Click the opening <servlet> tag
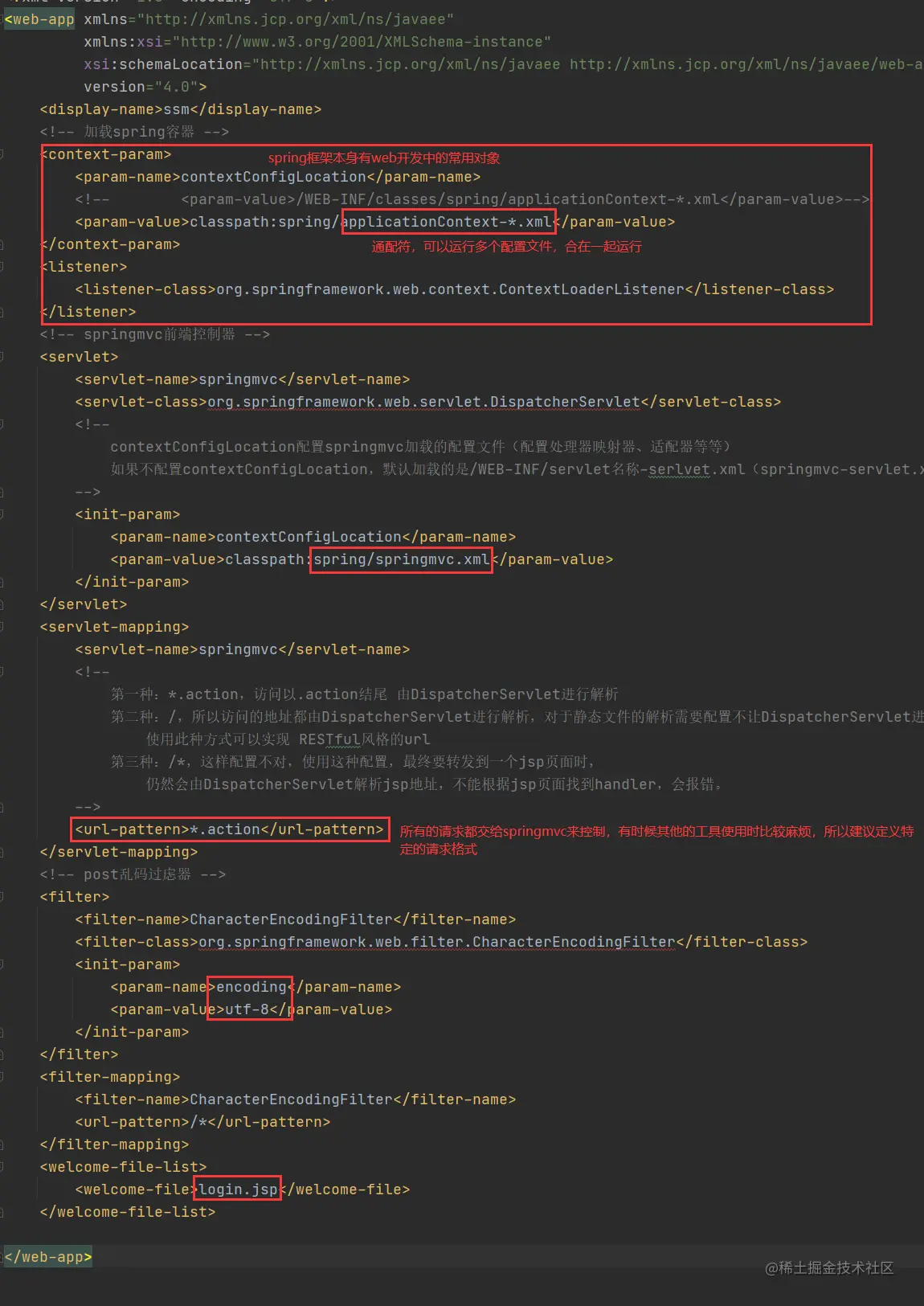924x1306 pixels. [79, 357]
